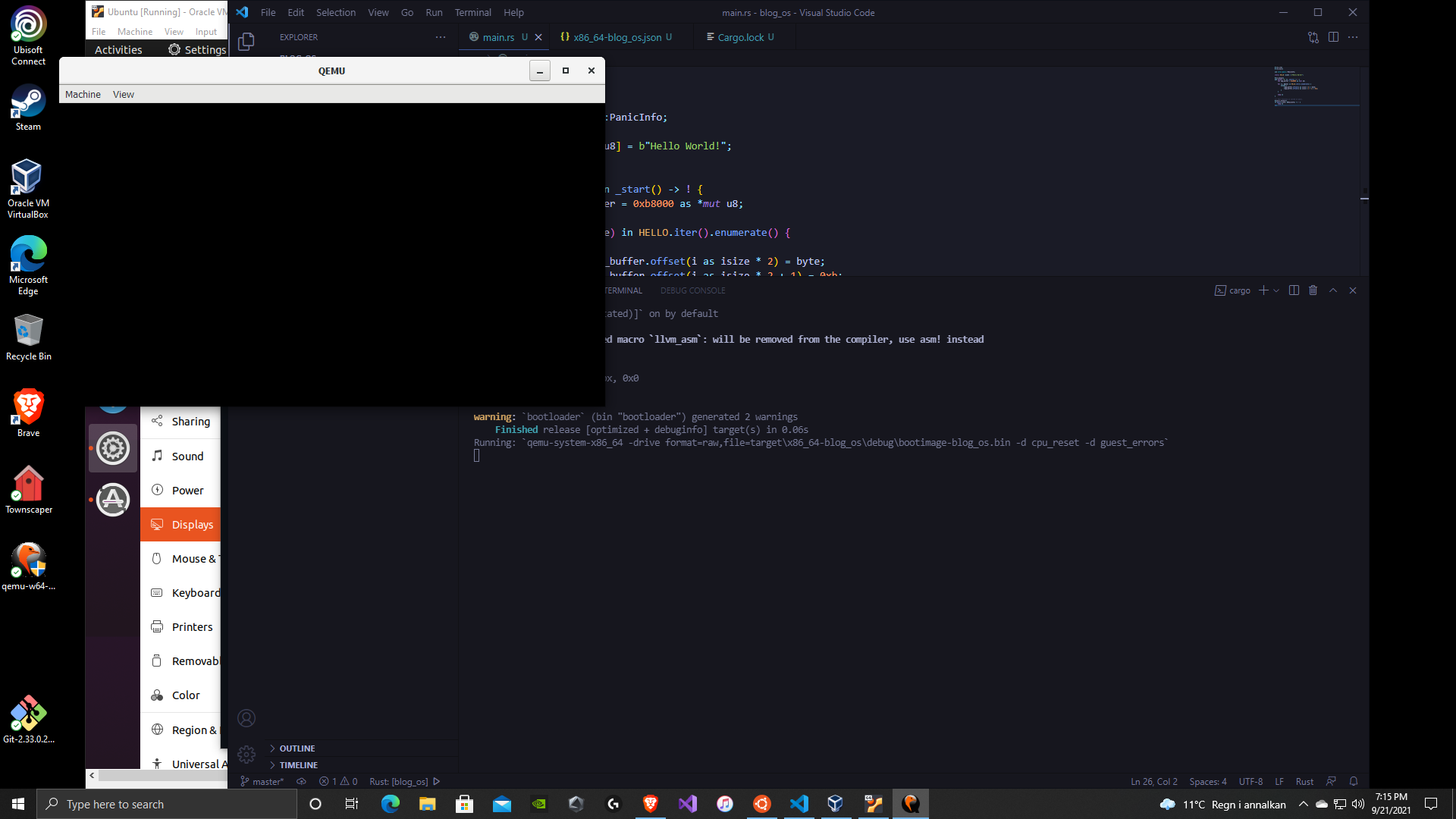1456x819 pixels.
Task: Open Windows Task View button
Action: tap(352, 805)
